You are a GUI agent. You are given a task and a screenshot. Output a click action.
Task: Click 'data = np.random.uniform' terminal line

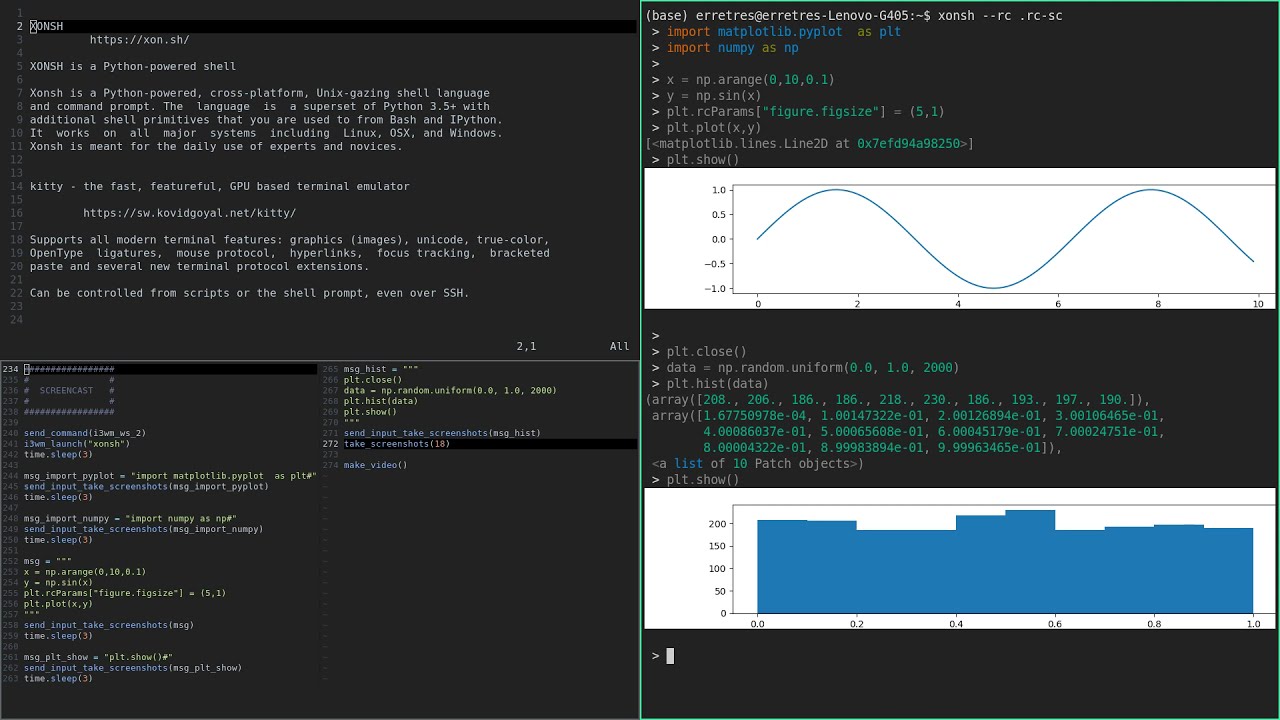pos(813,368)
